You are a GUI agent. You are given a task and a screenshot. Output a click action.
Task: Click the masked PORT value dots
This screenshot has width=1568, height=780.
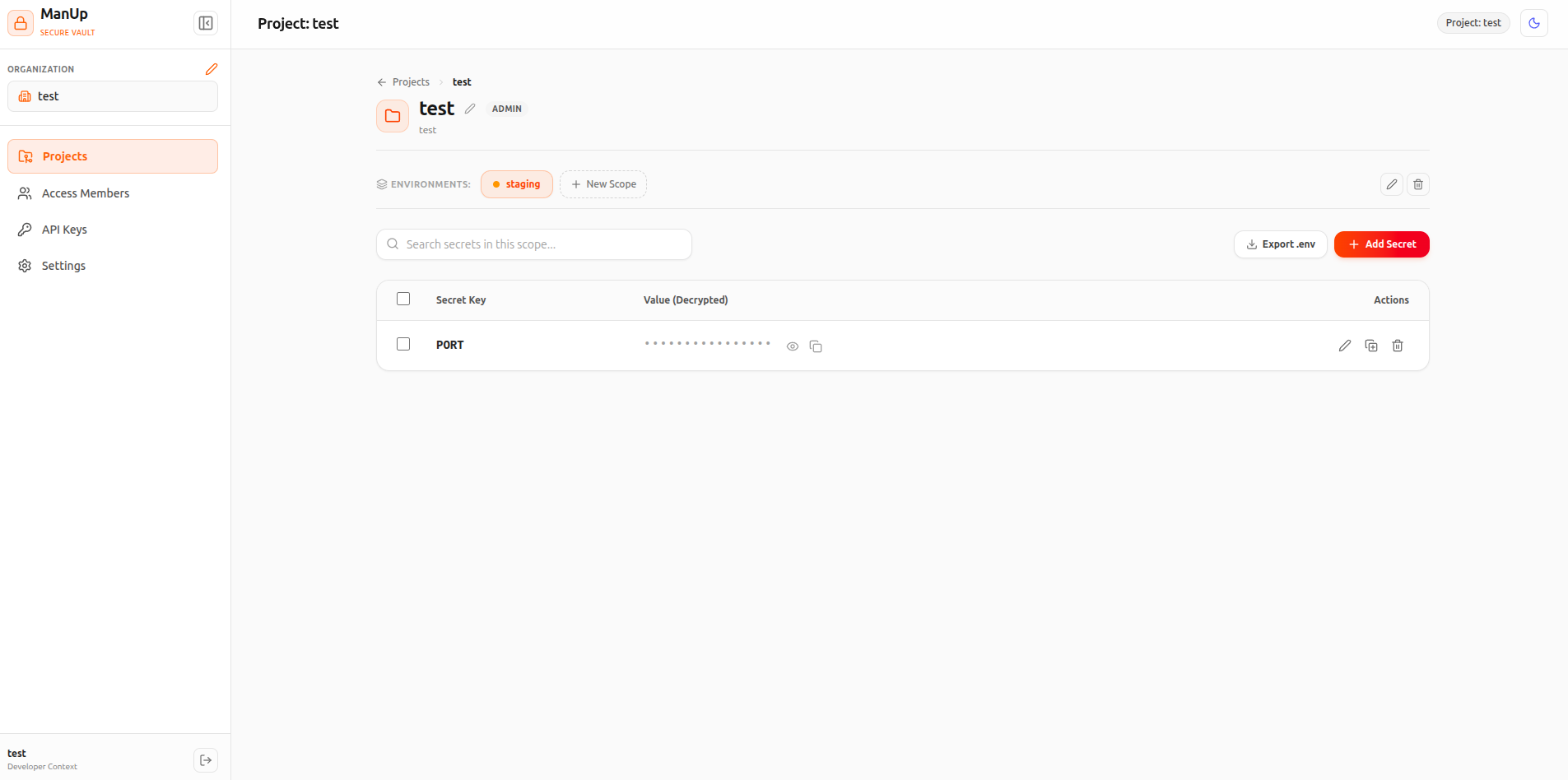tap(708, 344)
